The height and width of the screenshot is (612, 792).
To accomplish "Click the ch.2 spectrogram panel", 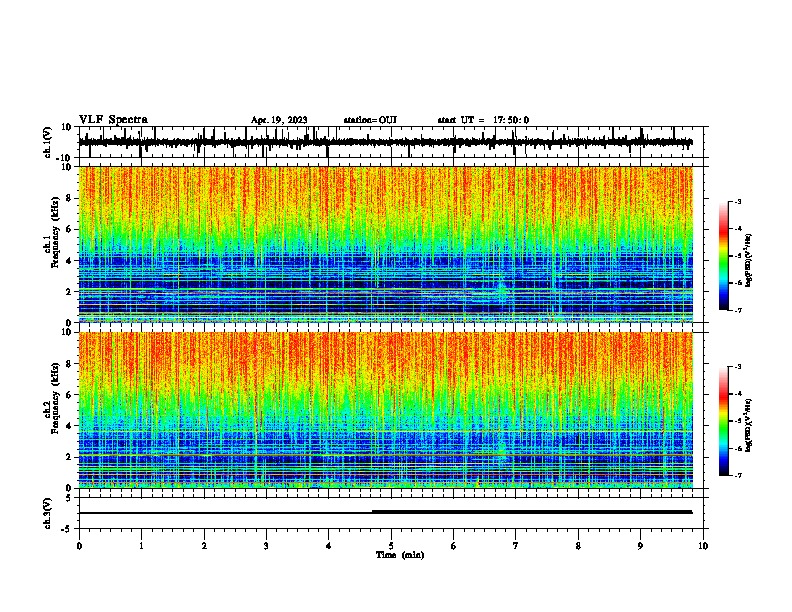I will click(x=385, y=410).
